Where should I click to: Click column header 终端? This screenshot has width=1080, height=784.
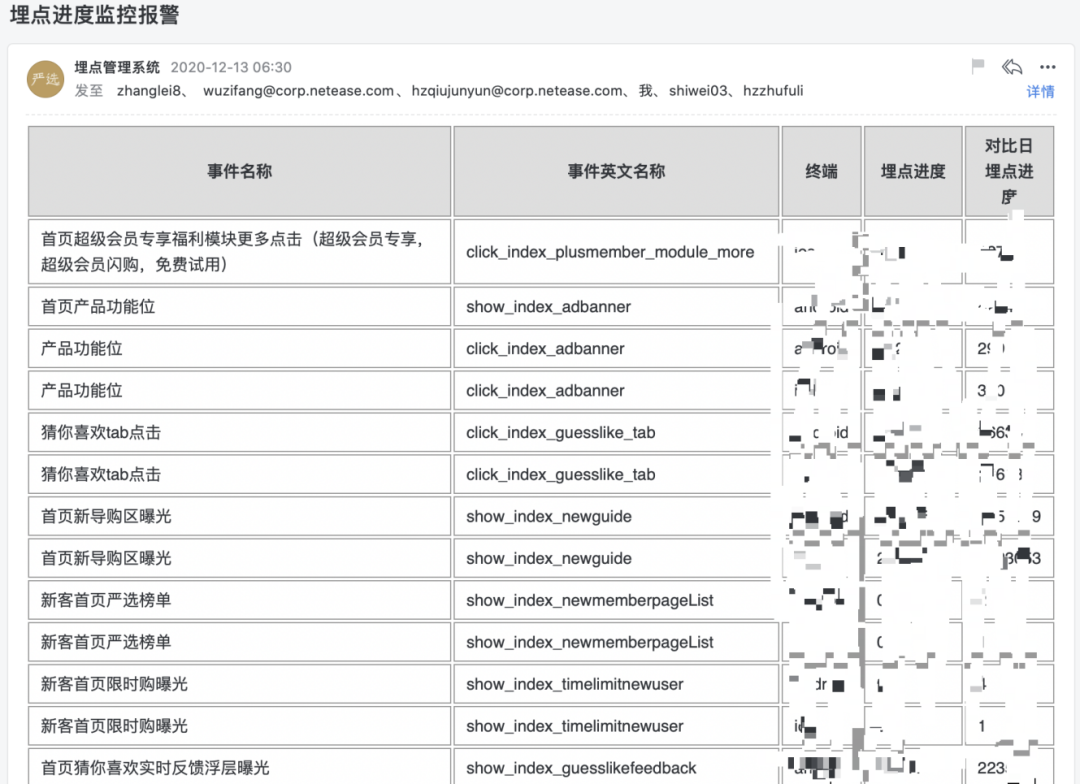(822, 172)
